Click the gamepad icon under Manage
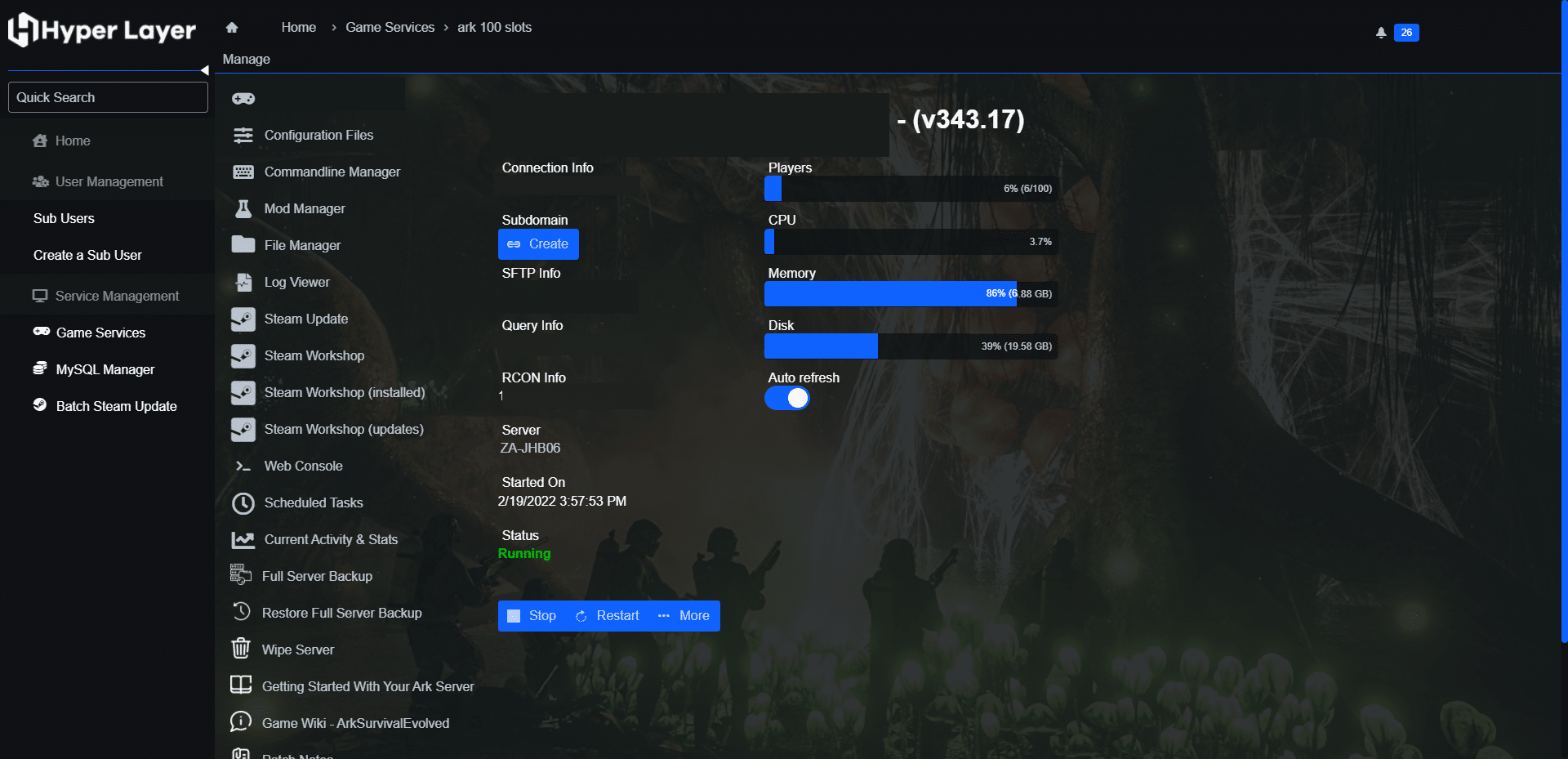The width and height of the screenshot is (1568, 759). (x=243, y=99)
